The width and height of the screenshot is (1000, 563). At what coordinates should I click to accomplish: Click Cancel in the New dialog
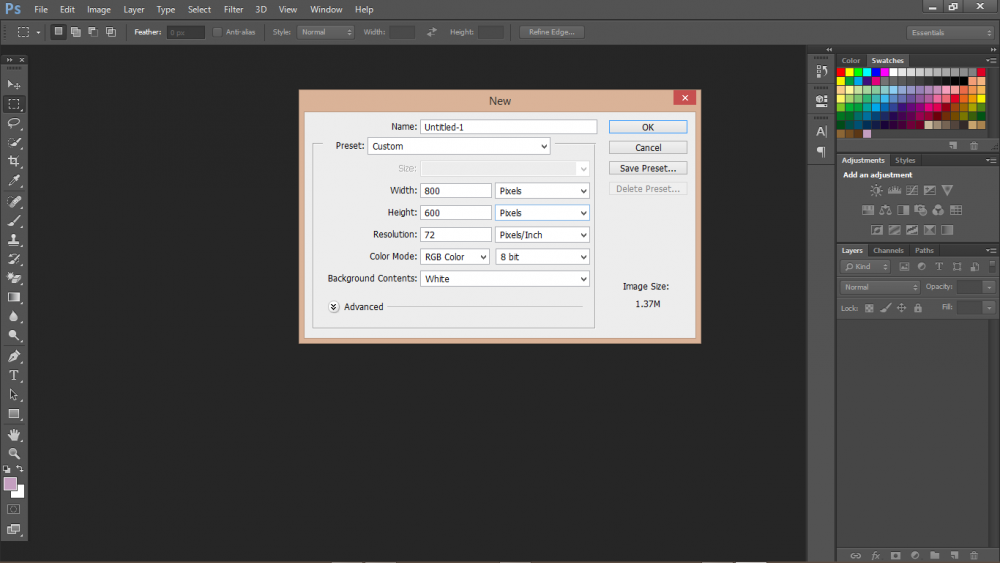point(648,147)
